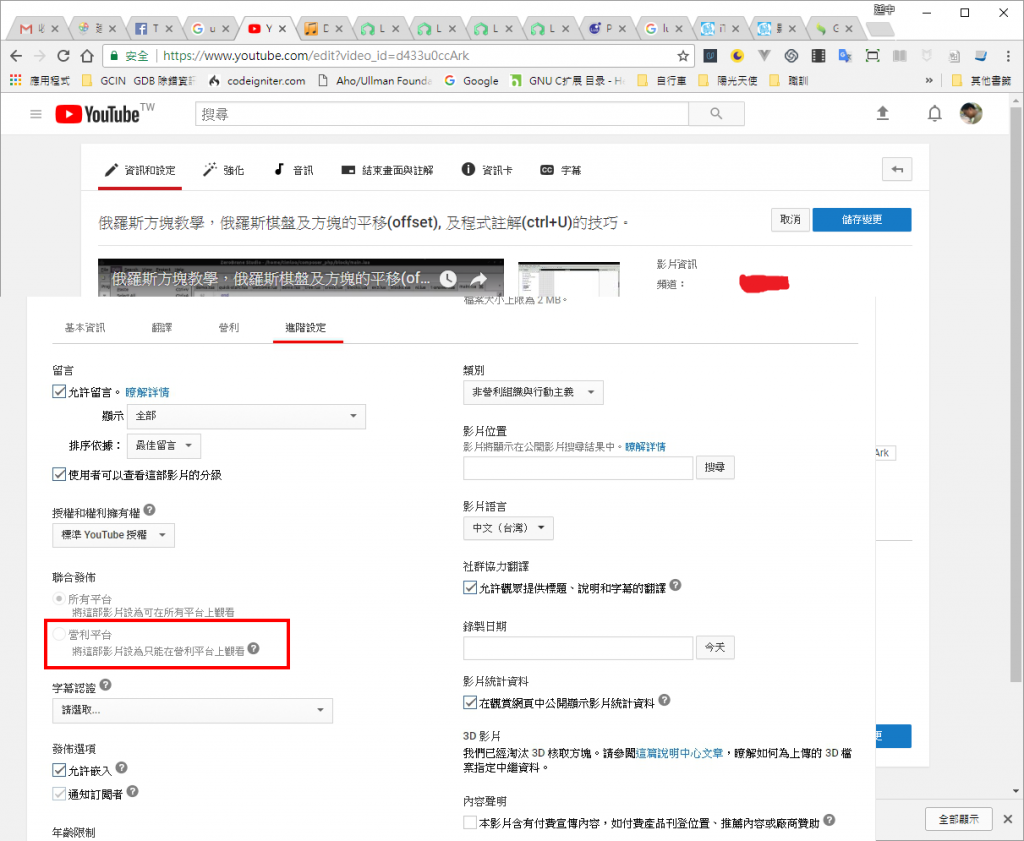Toggle the 通知訂閱者 checkbox
Image resolution: width=1024 pixels, height=841 pixels.
tap(59, 794)
